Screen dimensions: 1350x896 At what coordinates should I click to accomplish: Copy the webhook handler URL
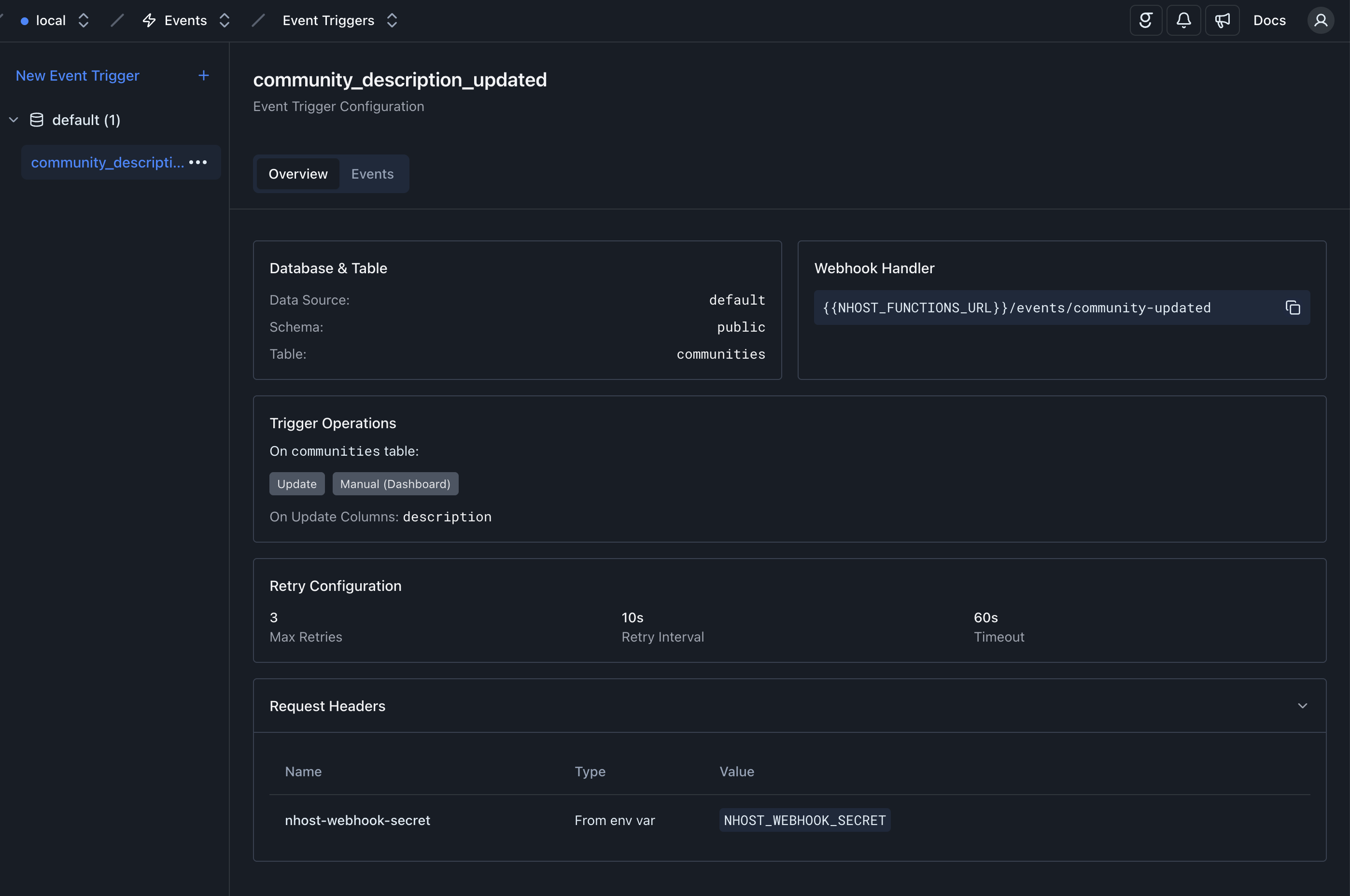(1293, 308)
